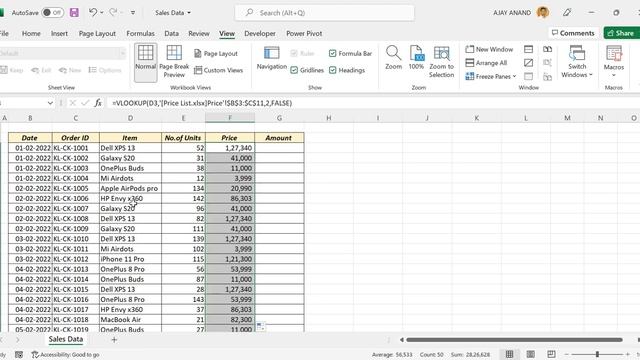Uncheck the Gridlines checkbox
The image size is (640, 360).
tap(294, 70)
